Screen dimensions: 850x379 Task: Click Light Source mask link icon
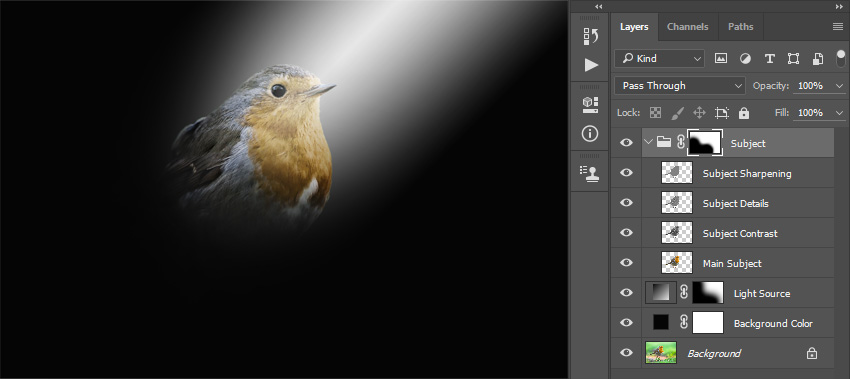684,292
